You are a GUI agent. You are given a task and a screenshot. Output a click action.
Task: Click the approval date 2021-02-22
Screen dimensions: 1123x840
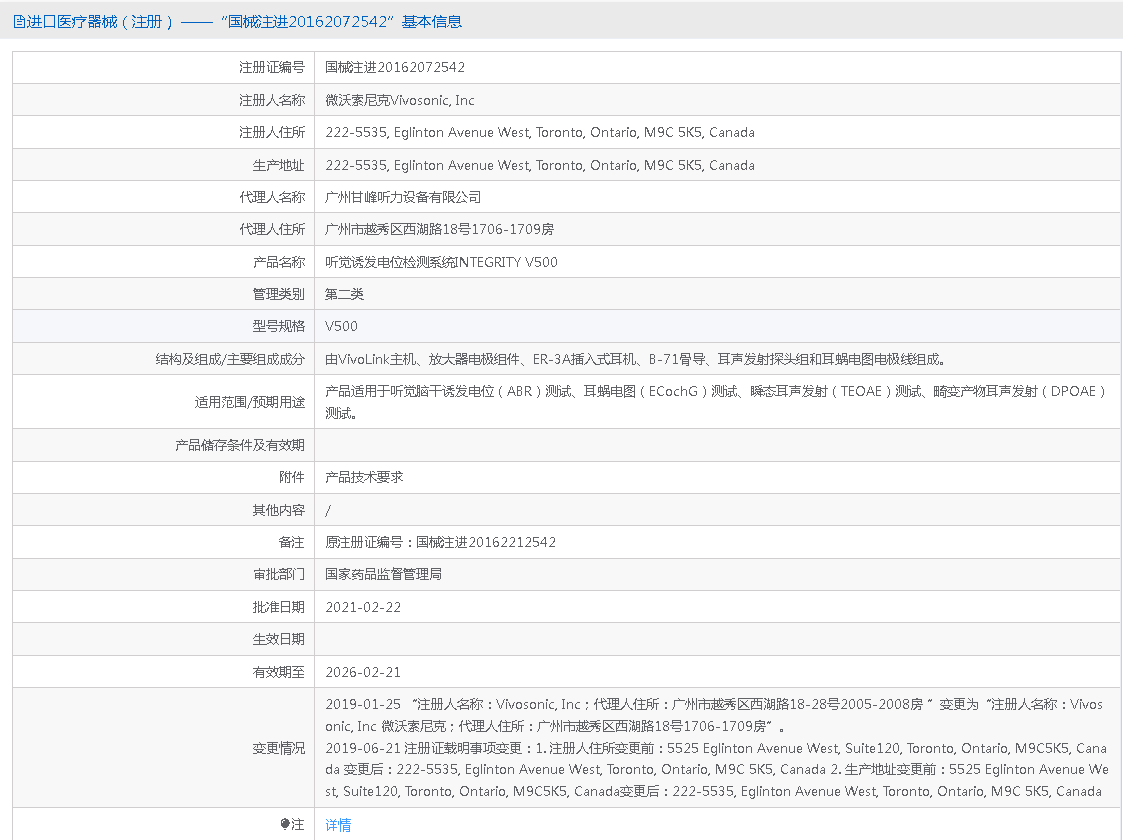(363, 607)
